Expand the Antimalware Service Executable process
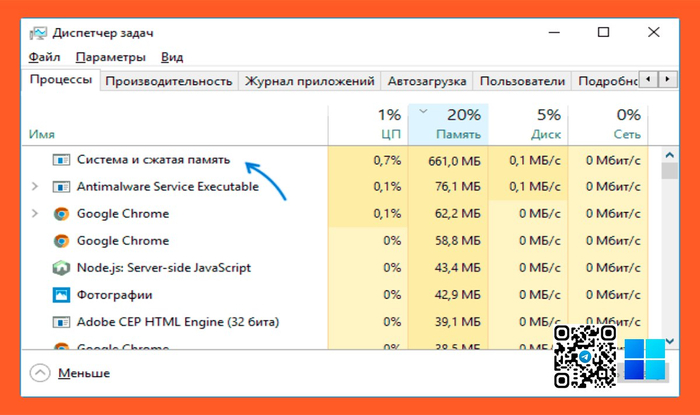The width and height of the screenshot is (700, 415). (35, 186)
